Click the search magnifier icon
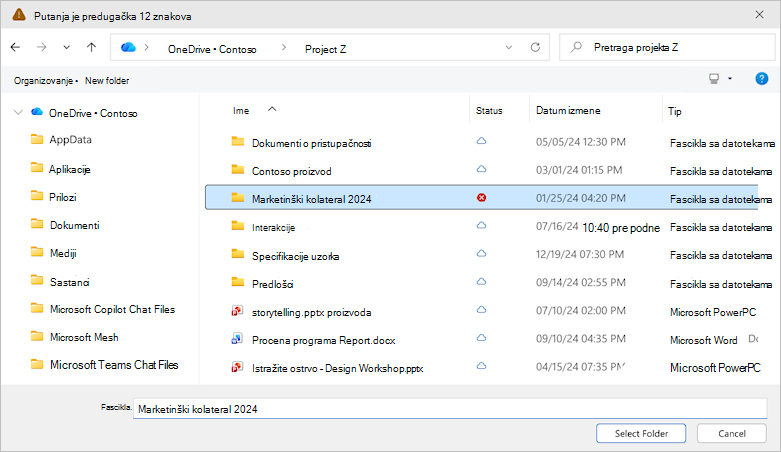Viewport: 781px width, 452px height. (576, 47)
